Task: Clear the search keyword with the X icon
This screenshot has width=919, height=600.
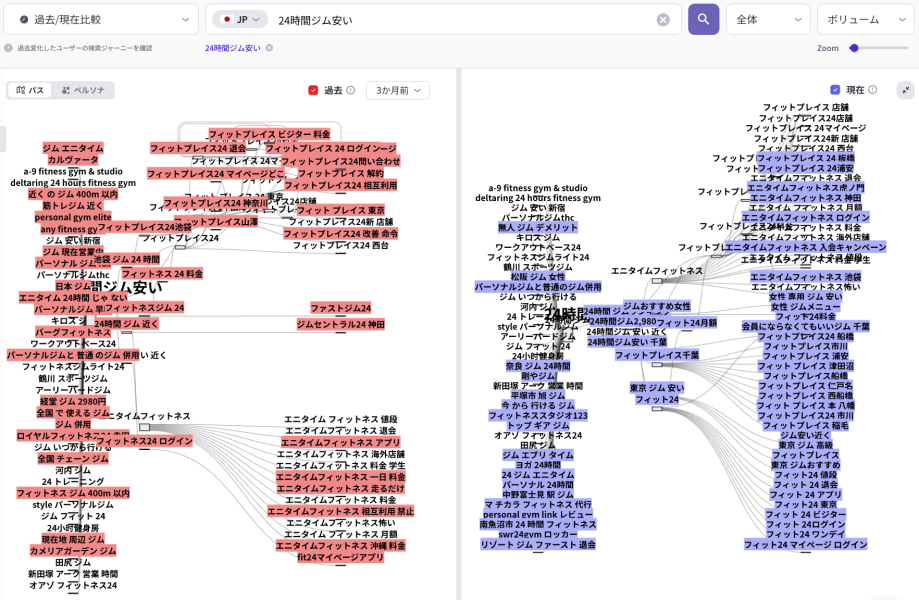Action: 663,20
